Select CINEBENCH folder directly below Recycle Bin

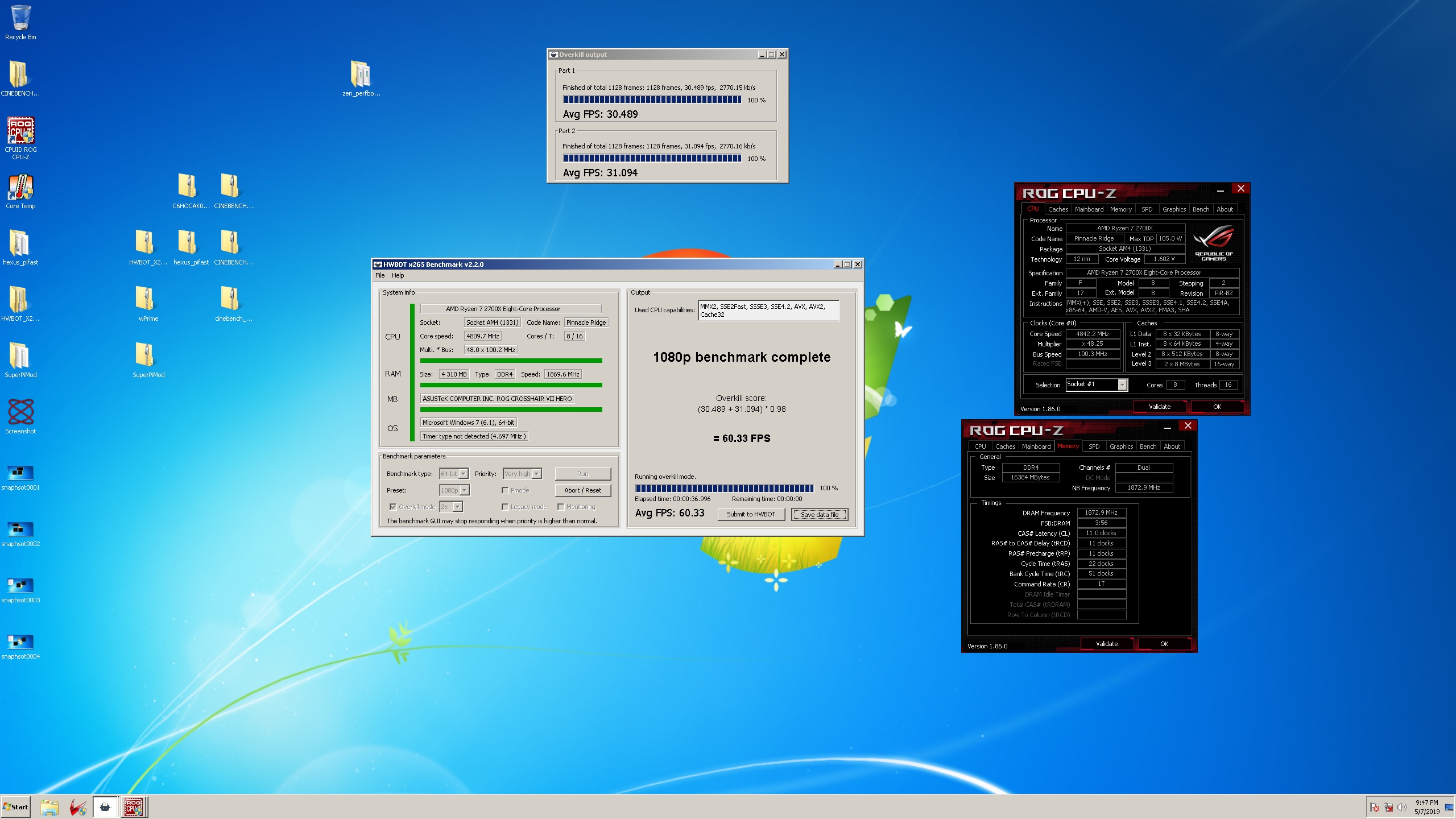tap(20, 78)
